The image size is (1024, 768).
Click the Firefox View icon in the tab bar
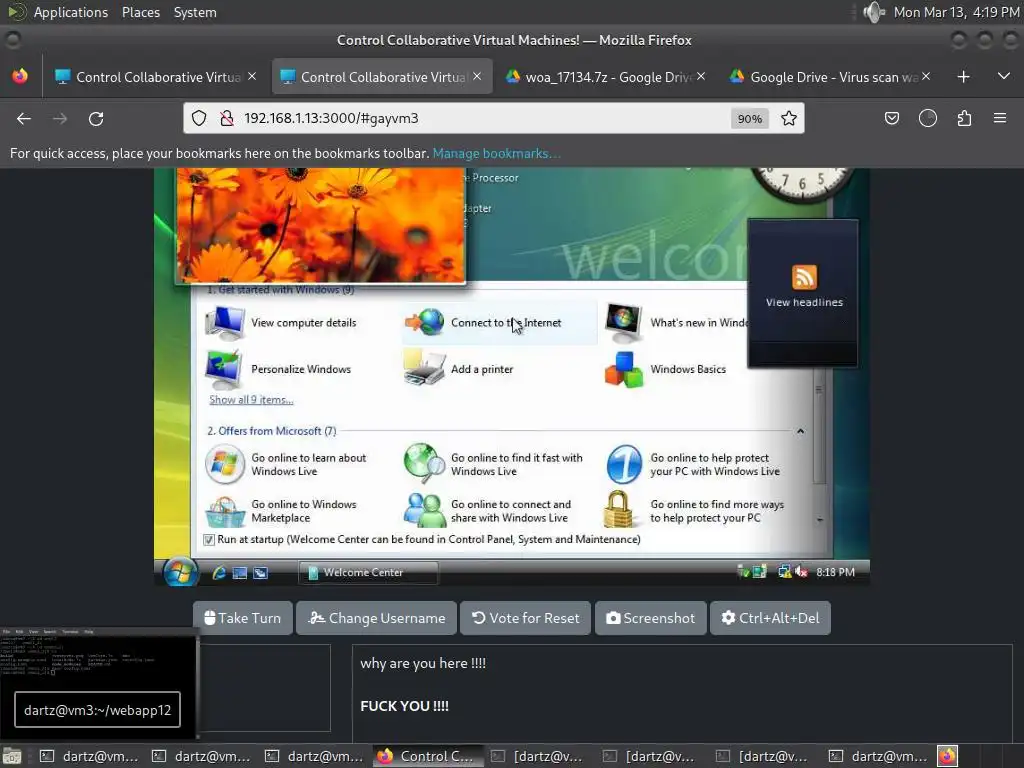click(x=20, y=76)
